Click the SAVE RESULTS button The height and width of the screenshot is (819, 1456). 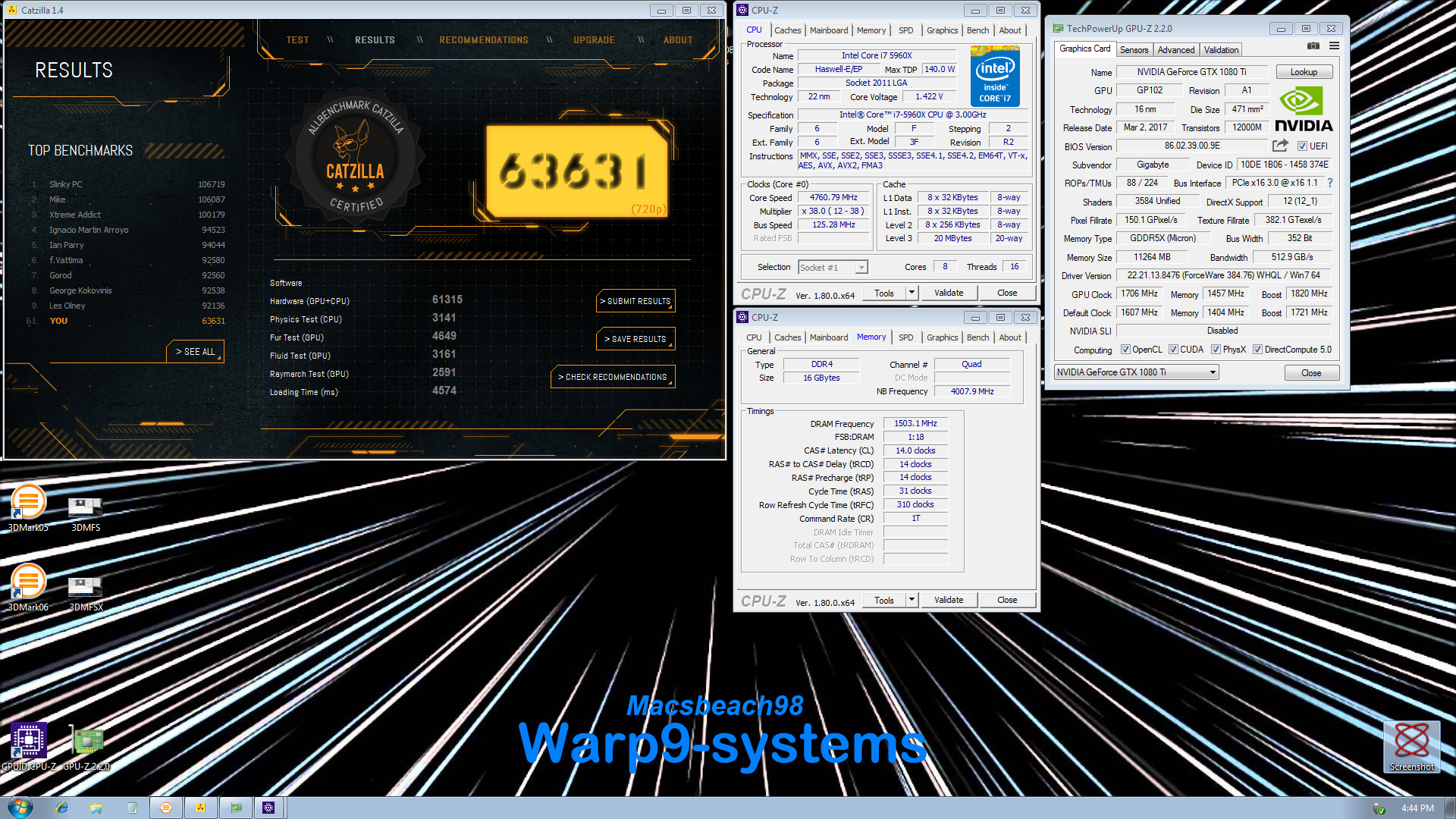point(635,339)
